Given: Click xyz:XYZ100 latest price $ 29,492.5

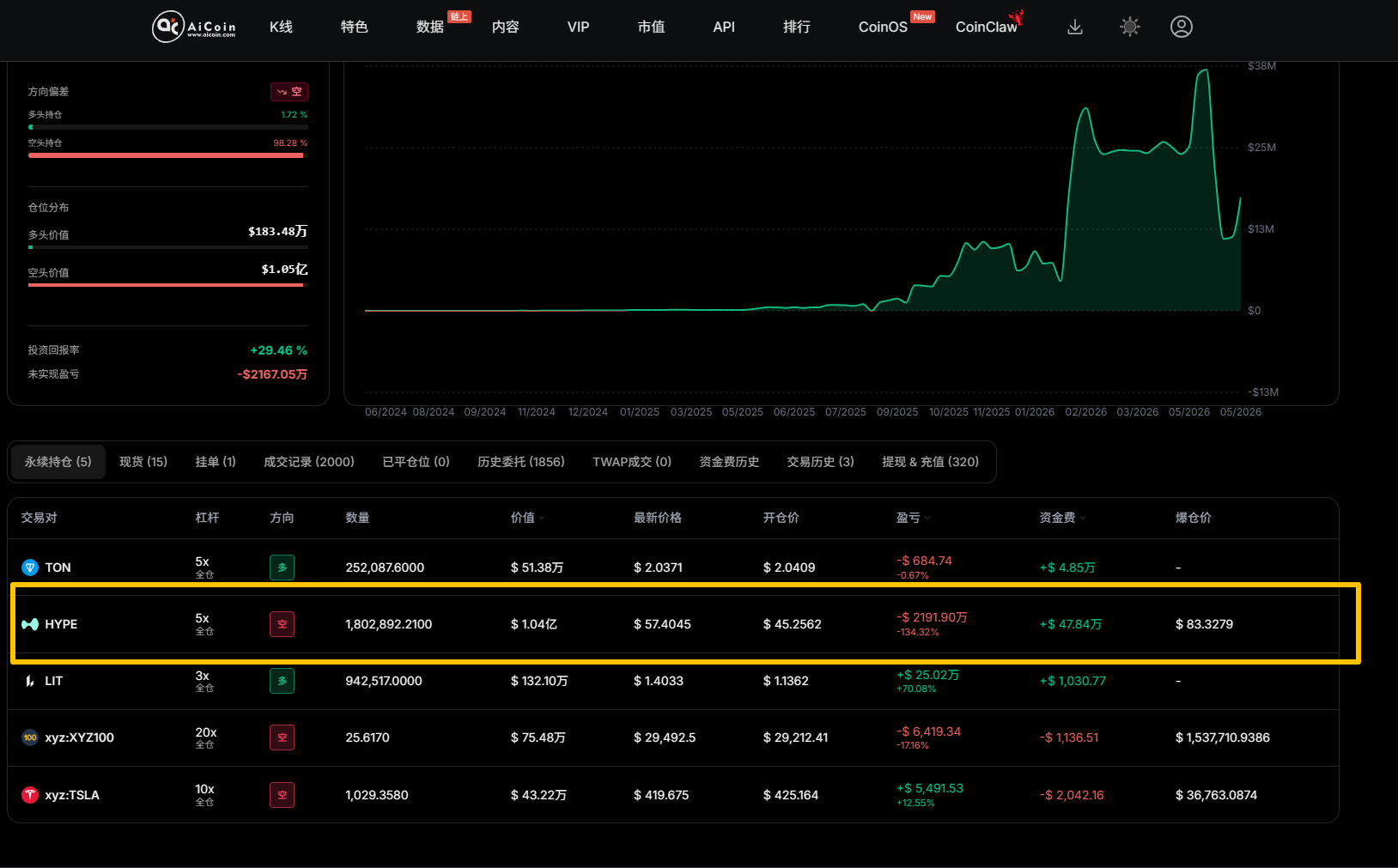Looking at the screenshot, I should coord(665,737).
